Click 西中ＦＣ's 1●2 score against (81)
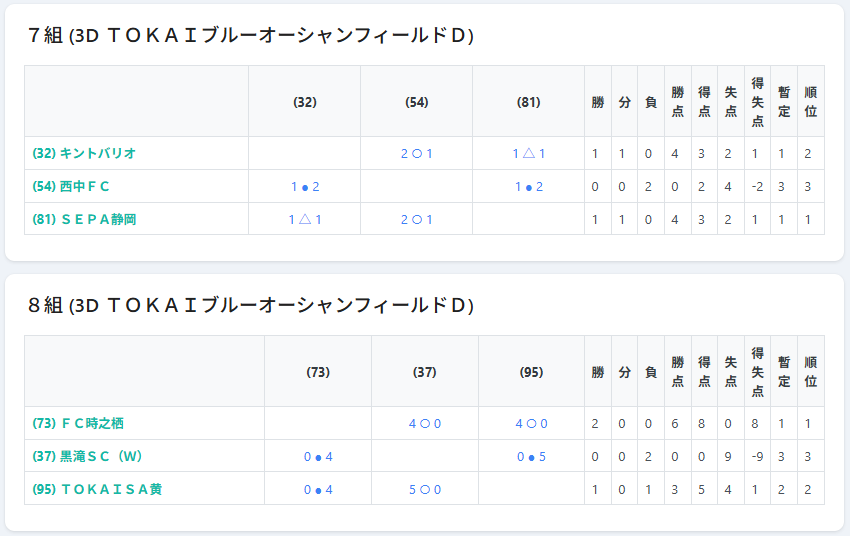The image size is (850, 536). click(528, 187)
